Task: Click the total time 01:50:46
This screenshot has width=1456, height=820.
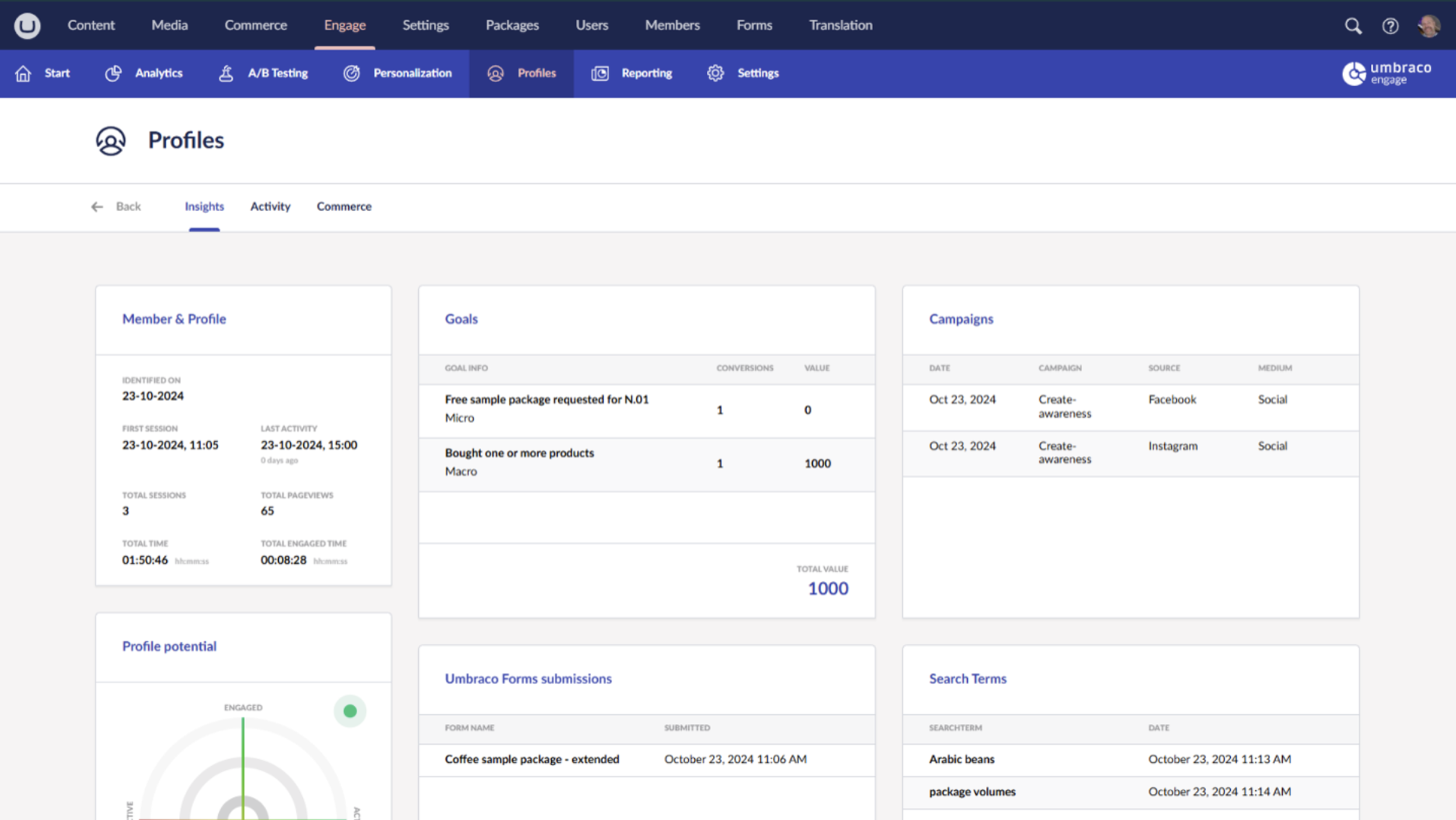Action: coord(145,560)
